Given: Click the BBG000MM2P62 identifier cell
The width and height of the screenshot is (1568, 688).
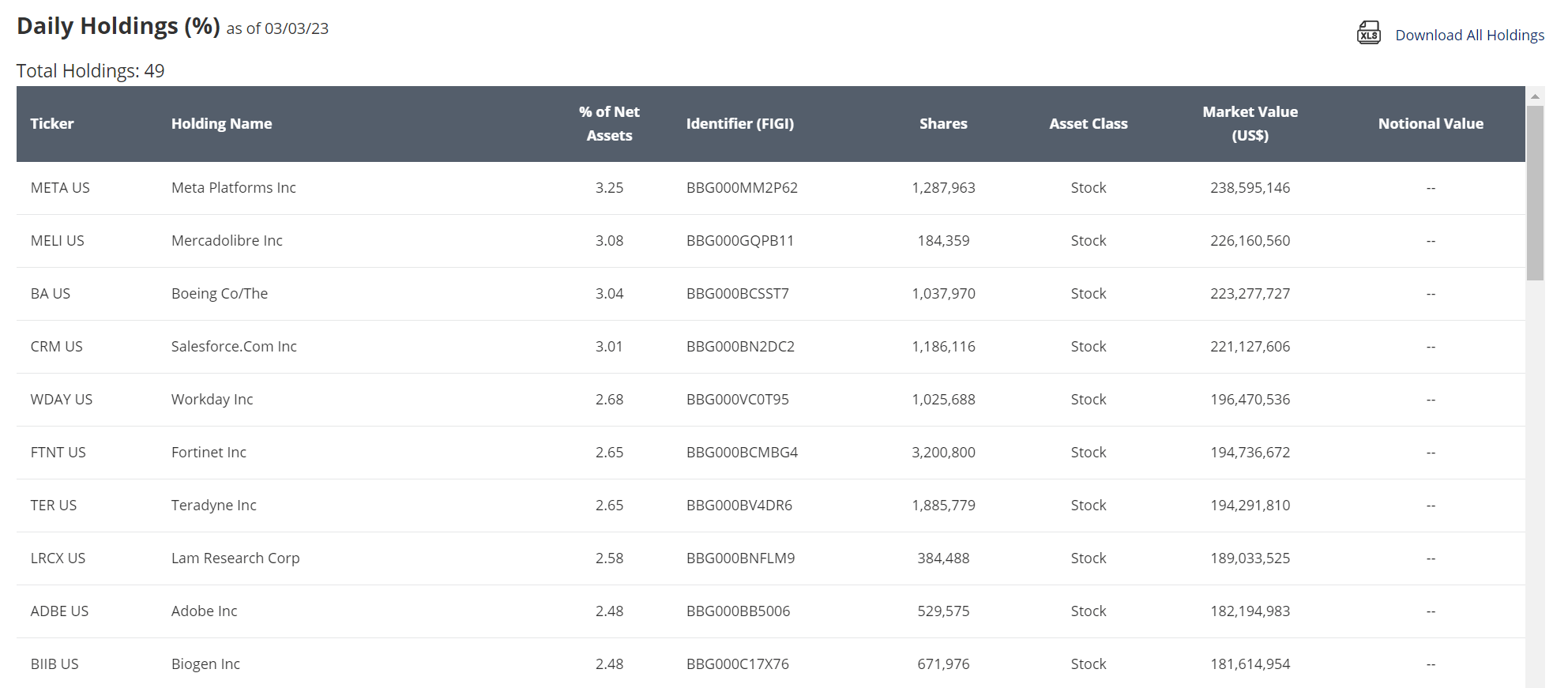Looking at the screenshot, I should 742,188.
